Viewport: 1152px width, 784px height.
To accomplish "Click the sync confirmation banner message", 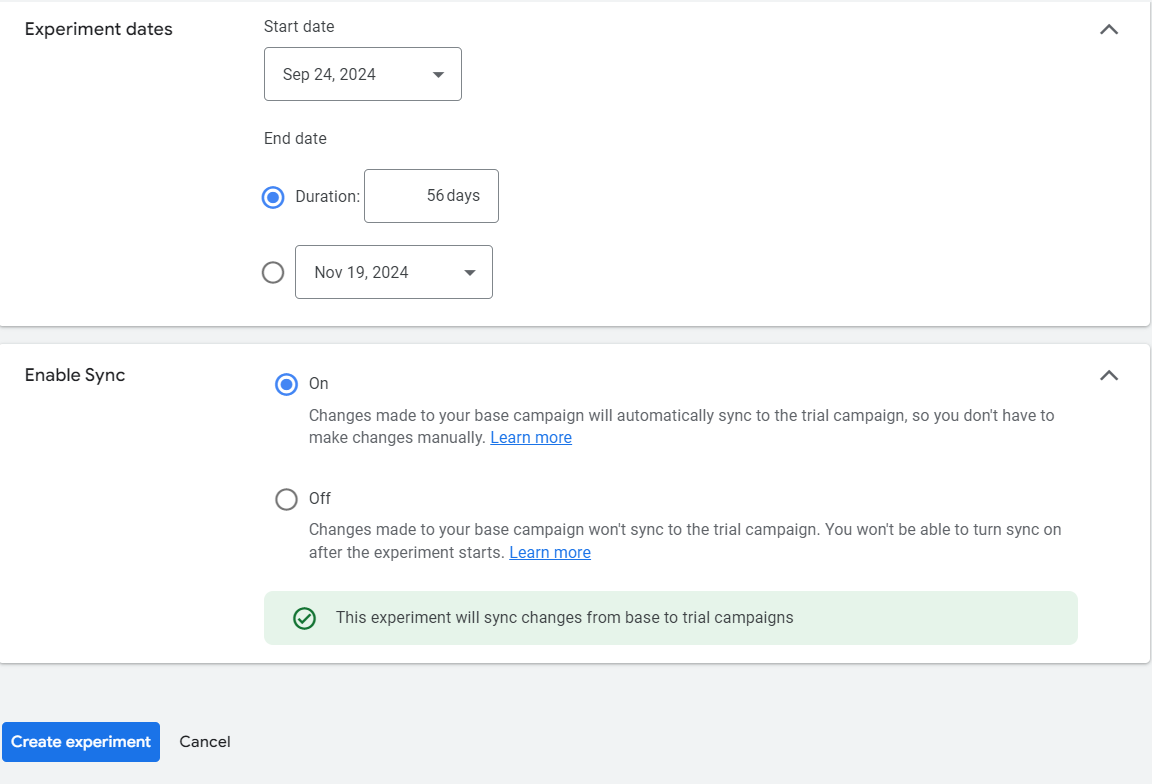I will (564, 618).
